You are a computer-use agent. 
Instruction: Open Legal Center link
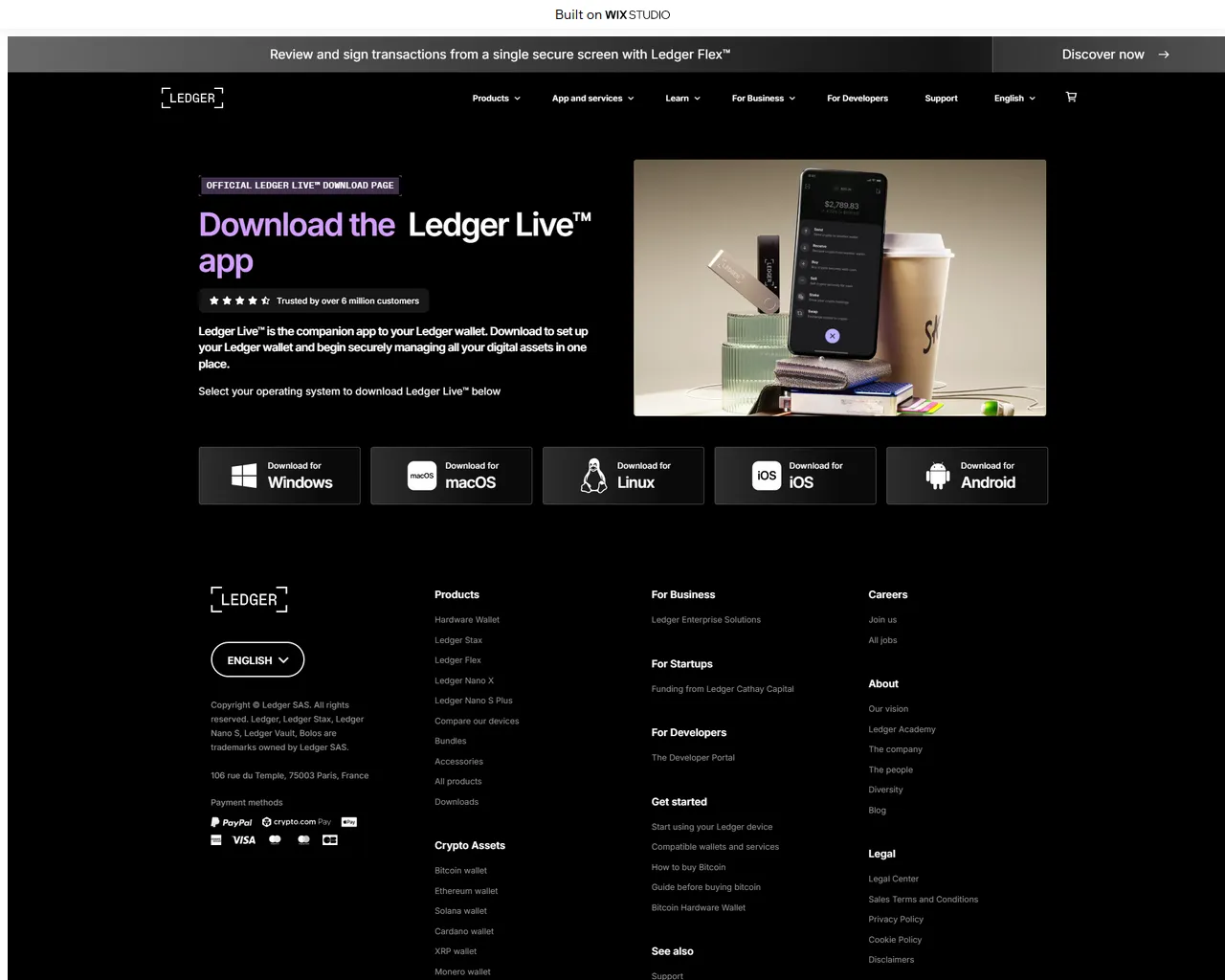[893, 879]
